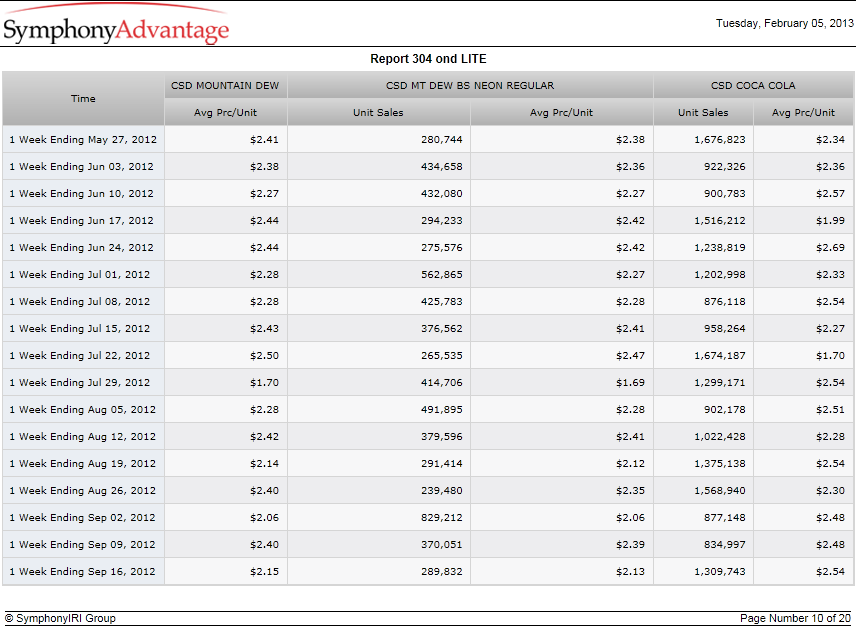Select row label '1 Week Ending Jun 24, 2012'
This screenshot has width=856, height=631.
tap(81, 247)
